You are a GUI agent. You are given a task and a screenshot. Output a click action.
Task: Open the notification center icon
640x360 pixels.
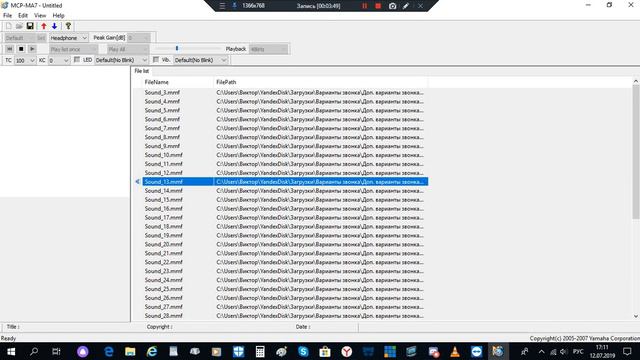(x=627, y=351)
